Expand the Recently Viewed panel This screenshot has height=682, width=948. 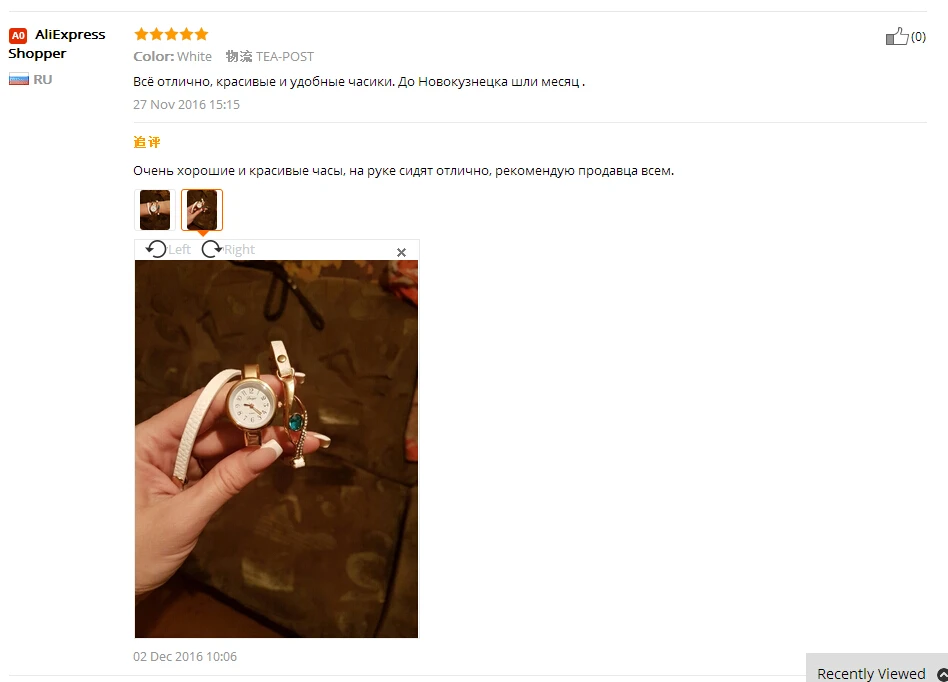877,670
